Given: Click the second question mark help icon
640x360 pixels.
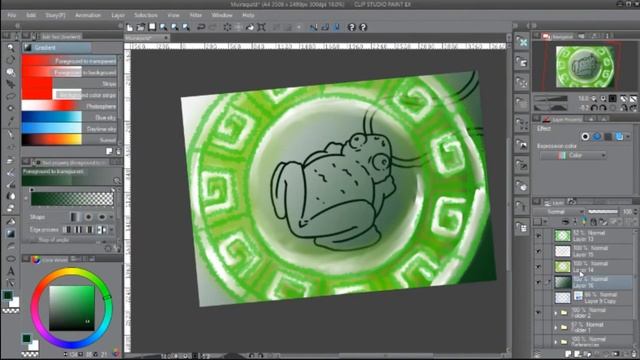Looking at the screenshot, I should tap(363, 27).
